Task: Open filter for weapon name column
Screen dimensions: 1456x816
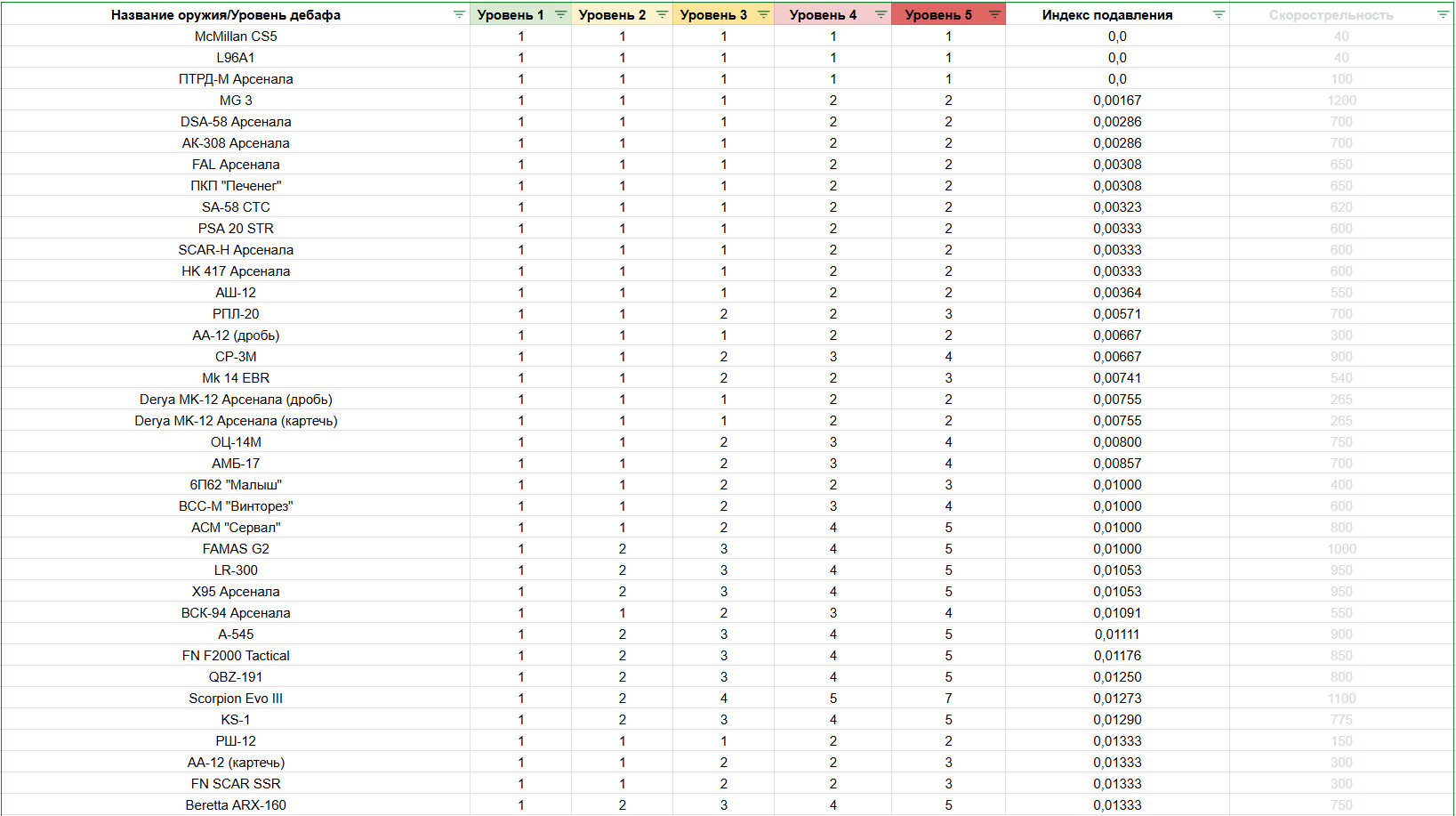Action: (459, 14)
